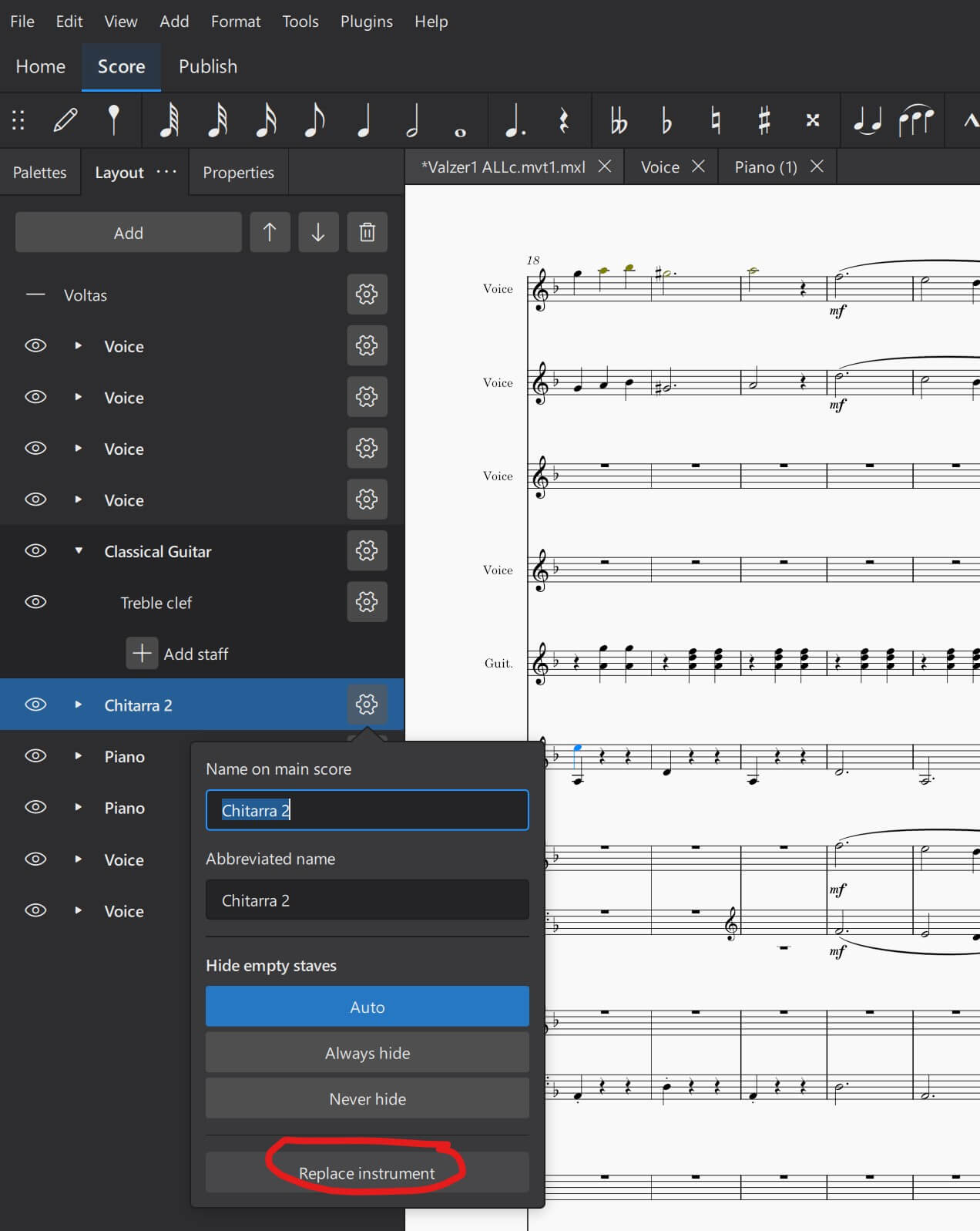Screen dimensions: 980x1231
Task: Toggle the sharp accidental
Action: point(764,120)
